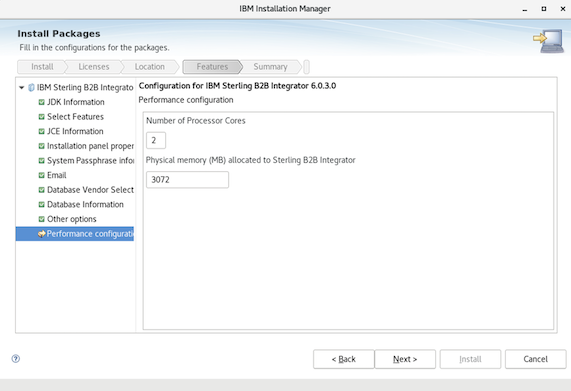Select the JDK Information tree item
The height and width of the screenshot is (391, 571).
click(x=76, y=102)
